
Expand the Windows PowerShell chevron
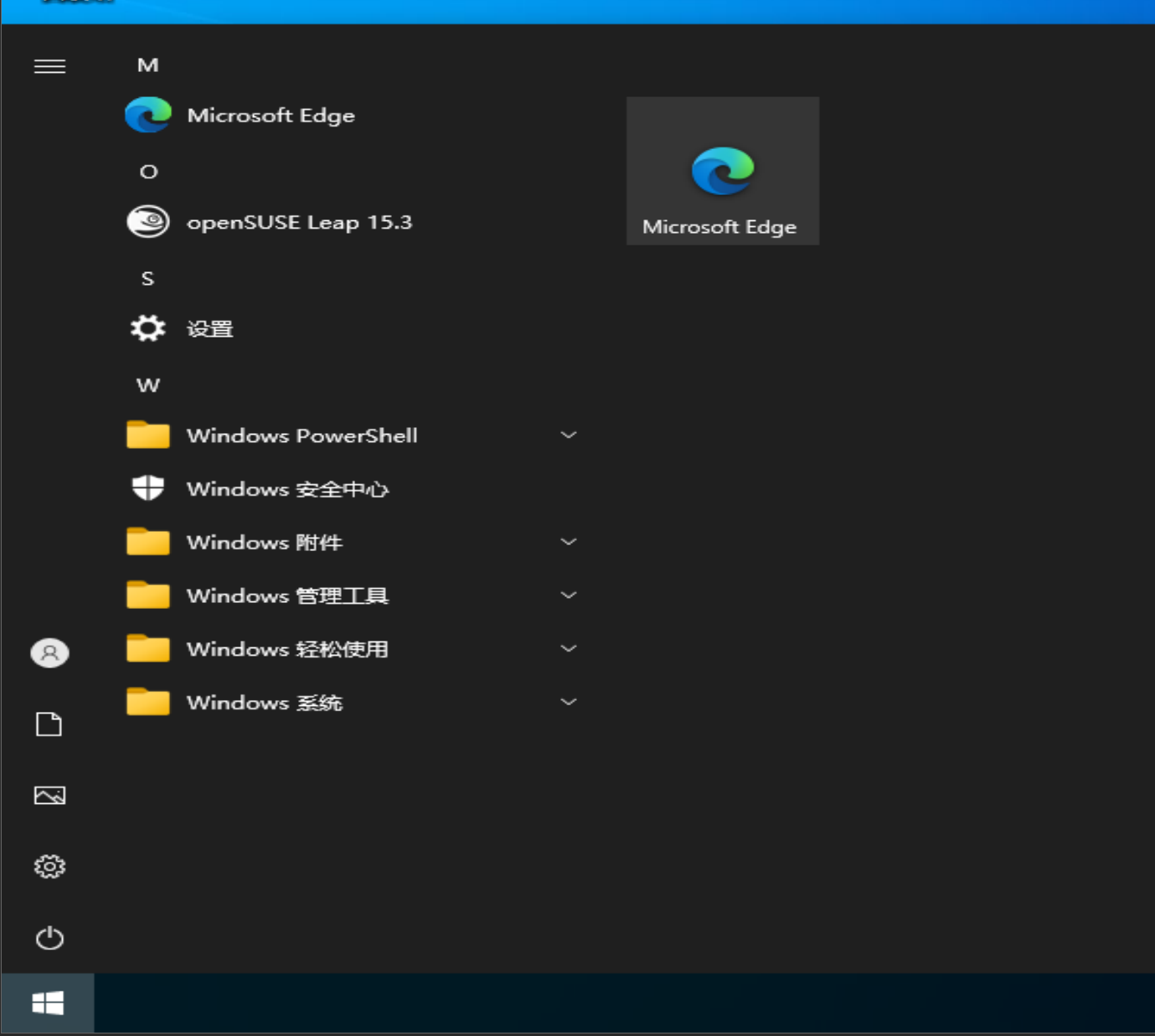[569, 436]
